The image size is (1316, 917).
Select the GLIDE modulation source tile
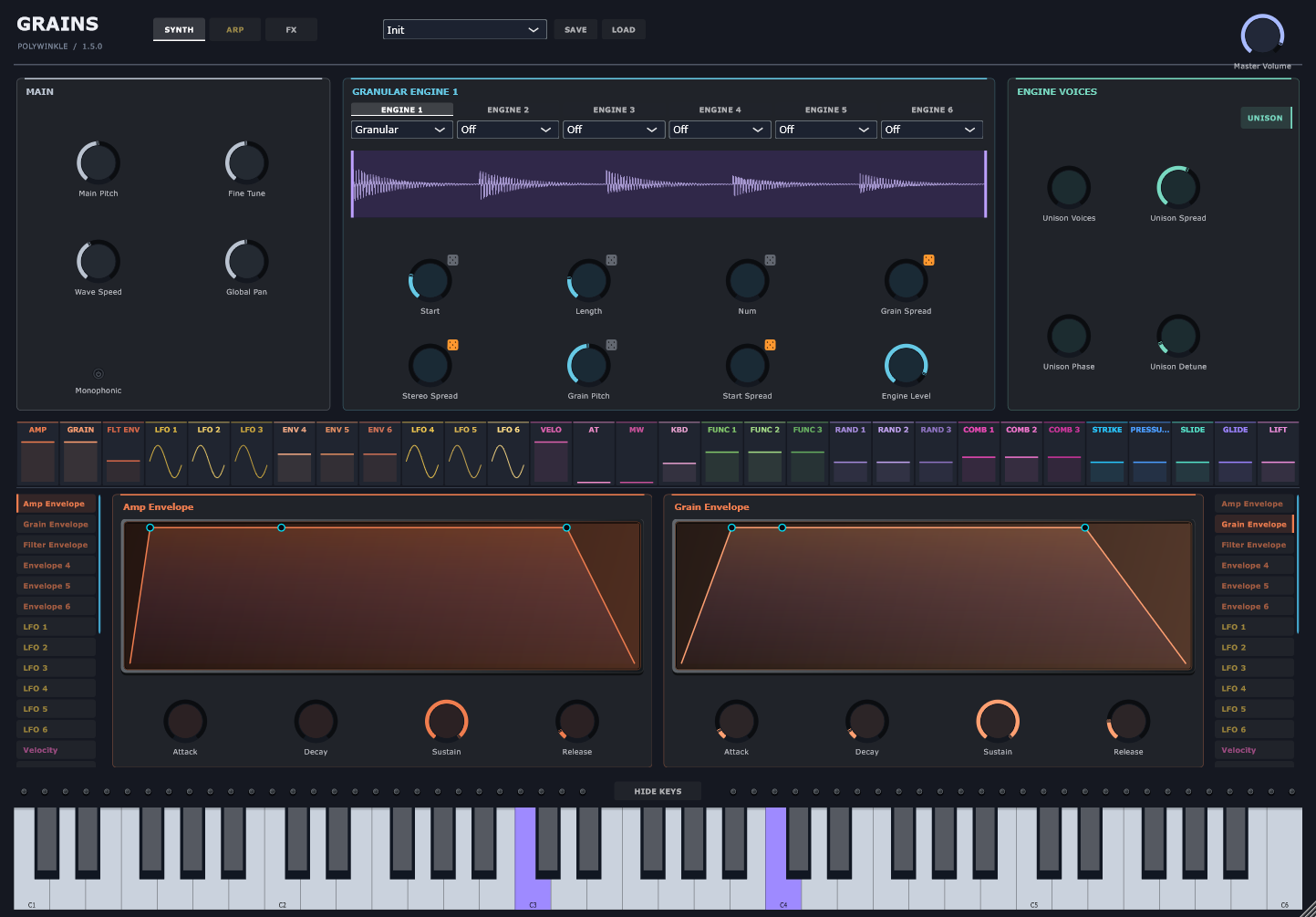coord(1236,453)
